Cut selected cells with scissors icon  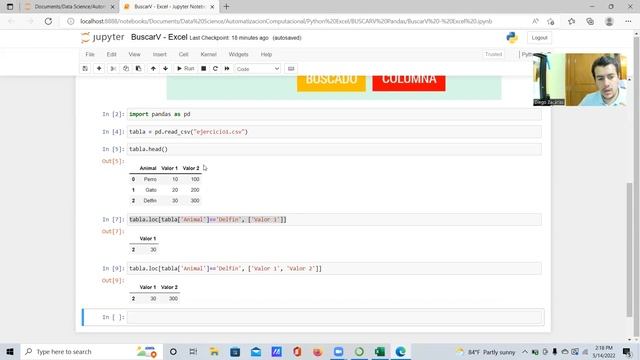(x=113, y=69)
